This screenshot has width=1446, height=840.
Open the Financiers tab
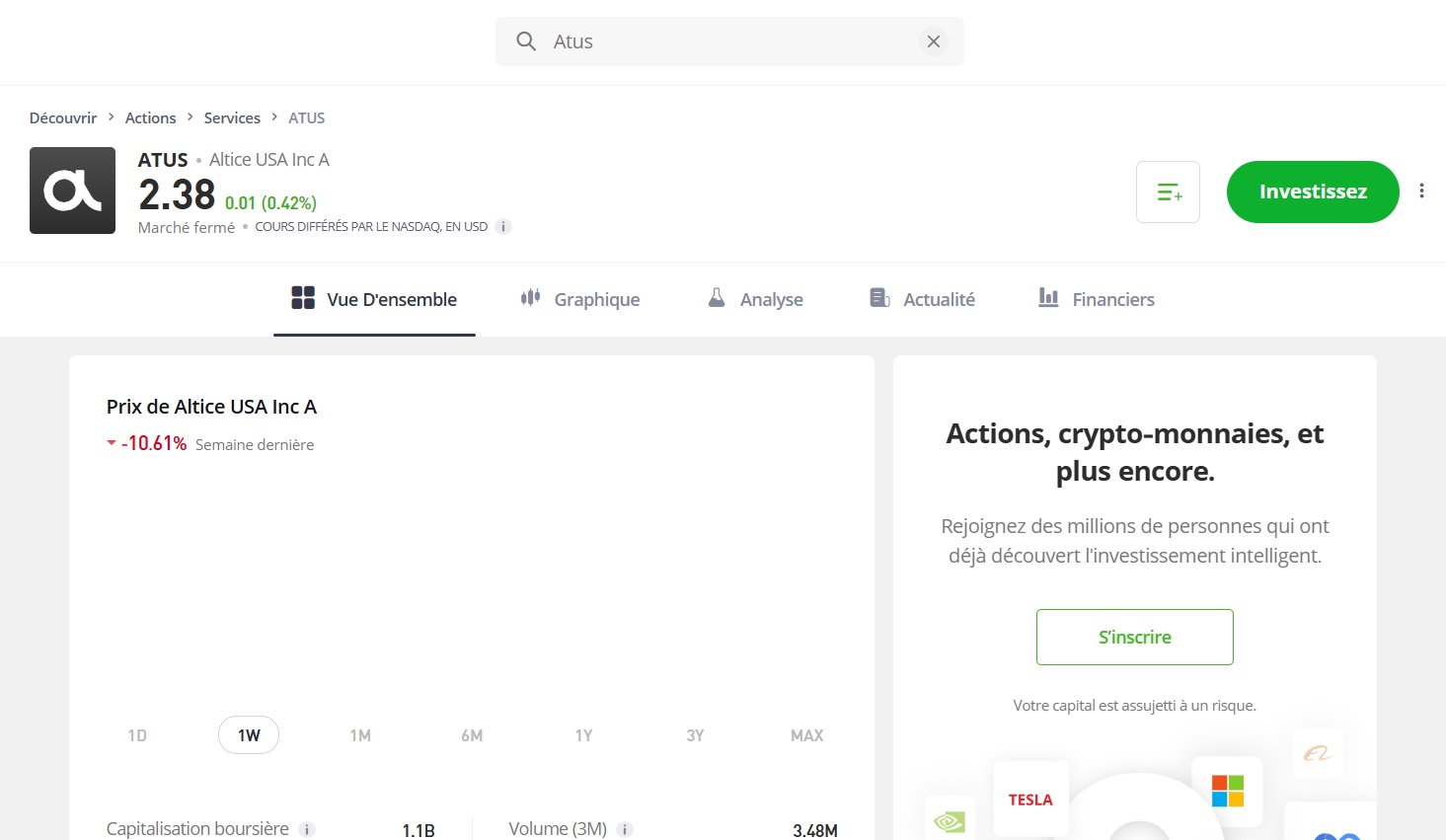(x=1097, y=299)
